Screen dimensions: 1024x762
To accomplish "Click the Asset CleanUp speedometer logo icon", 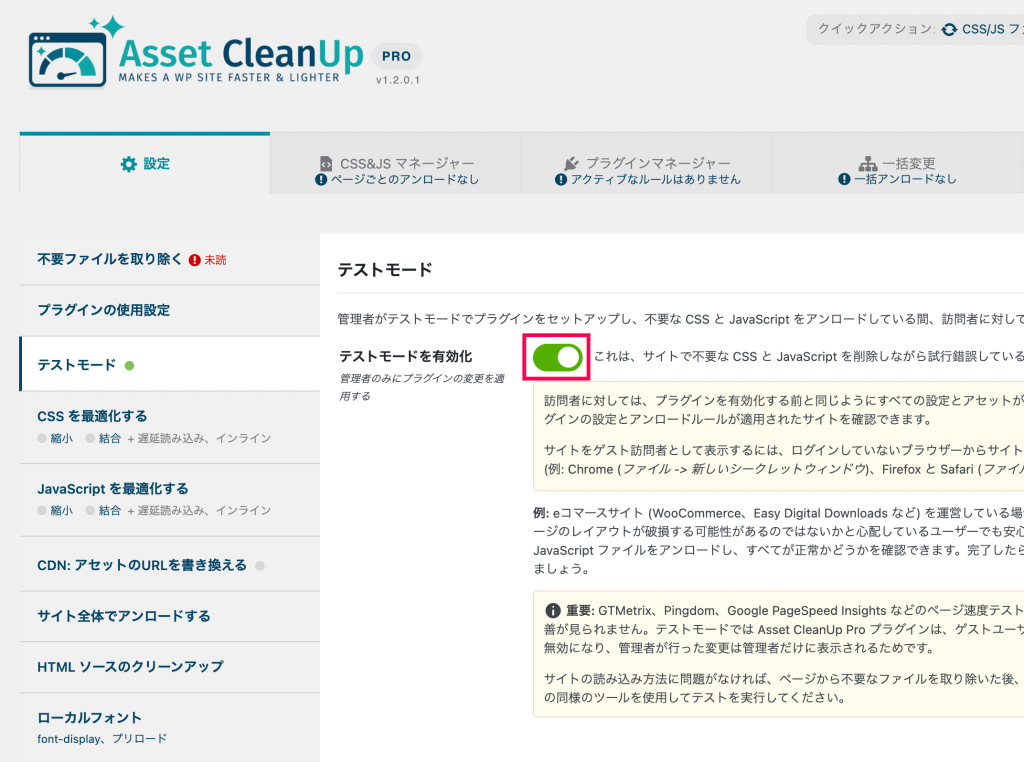I will coord(68,57).
